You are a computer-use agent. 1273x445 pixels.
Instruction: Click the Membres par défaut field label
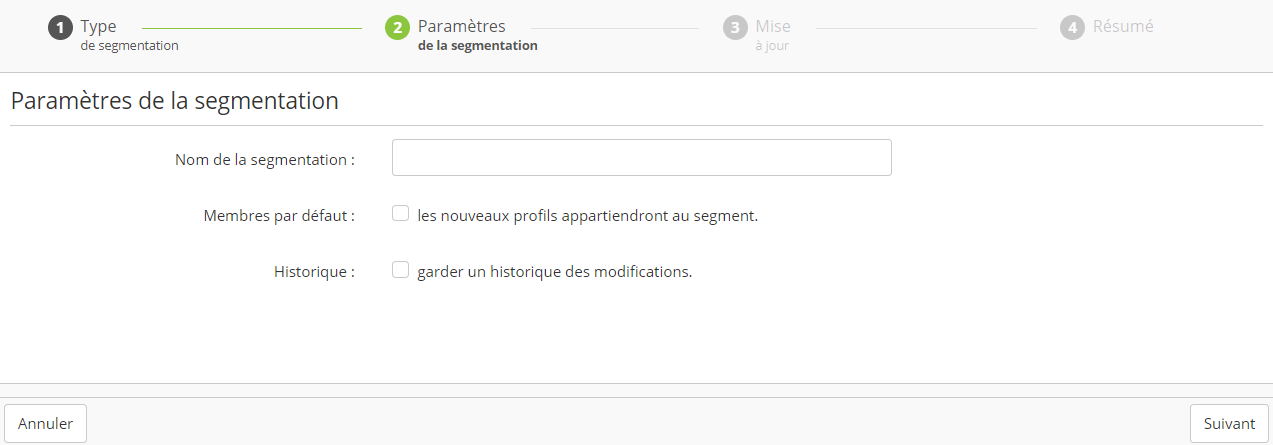coord(279,215)
